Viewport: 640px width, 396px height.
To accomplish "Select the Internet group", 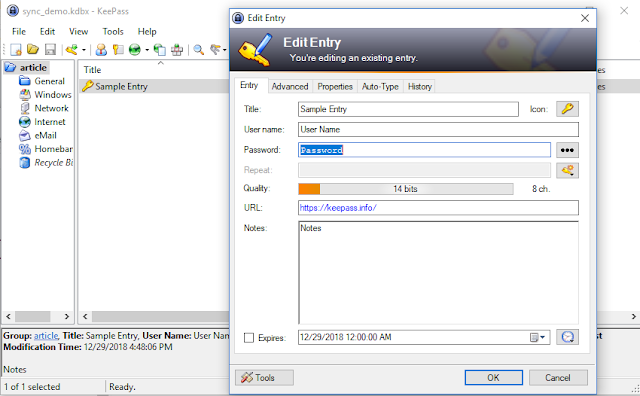I will [x=50, y=122].
